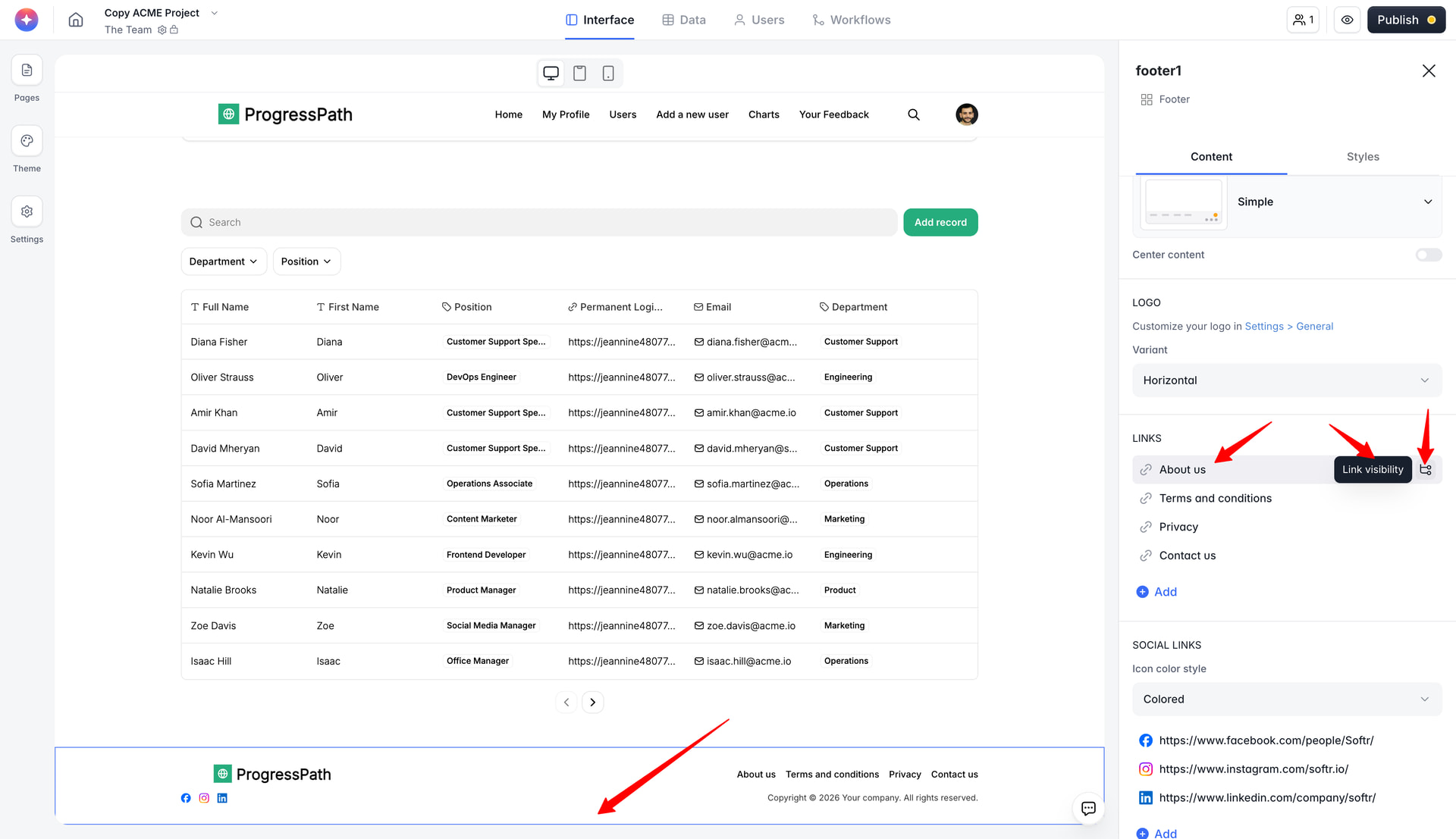Switch to mobile preview device icon

(607, 74)
